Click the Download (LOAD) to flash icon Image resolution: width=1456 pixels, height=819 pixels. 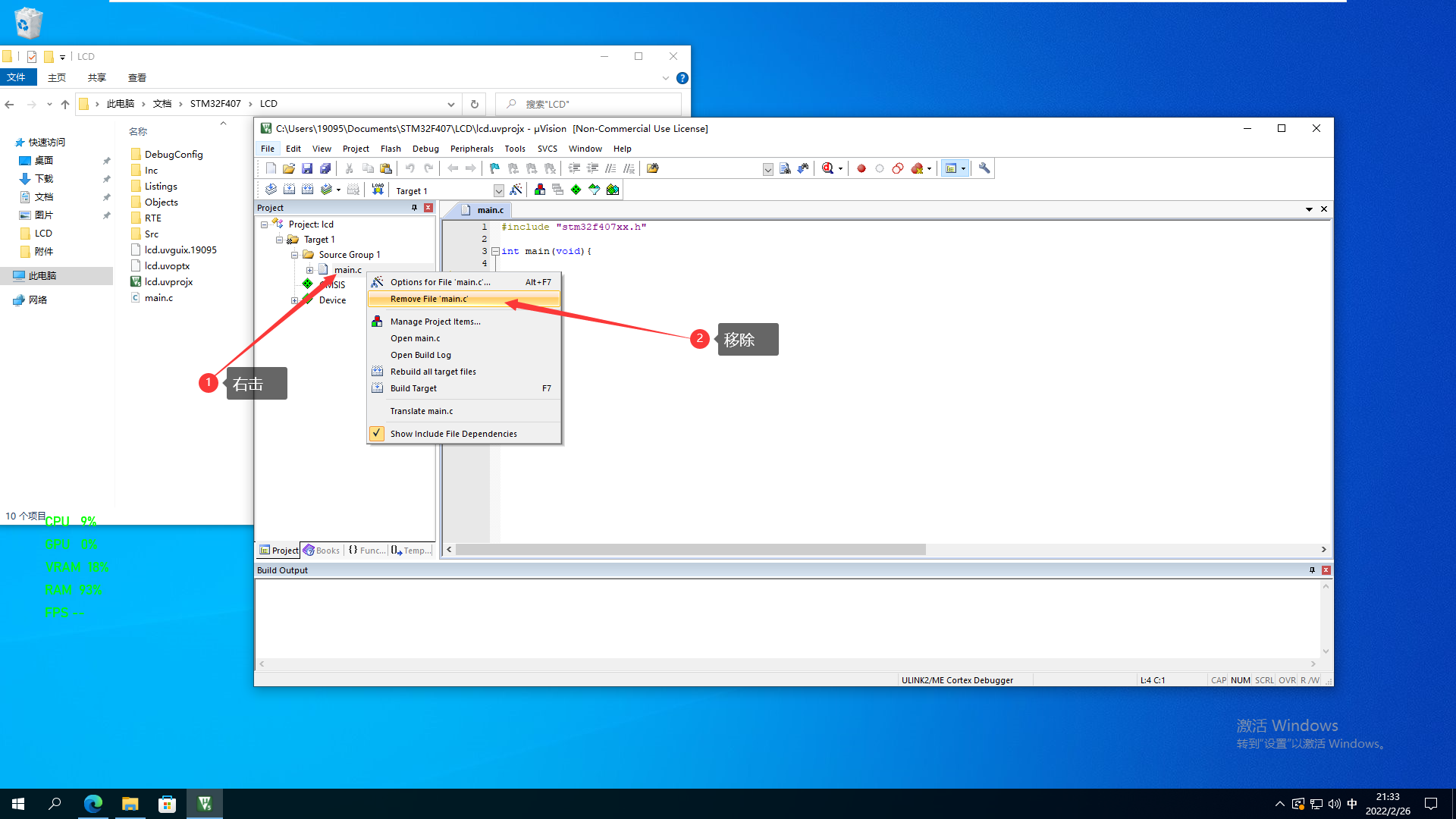(378, 190)
